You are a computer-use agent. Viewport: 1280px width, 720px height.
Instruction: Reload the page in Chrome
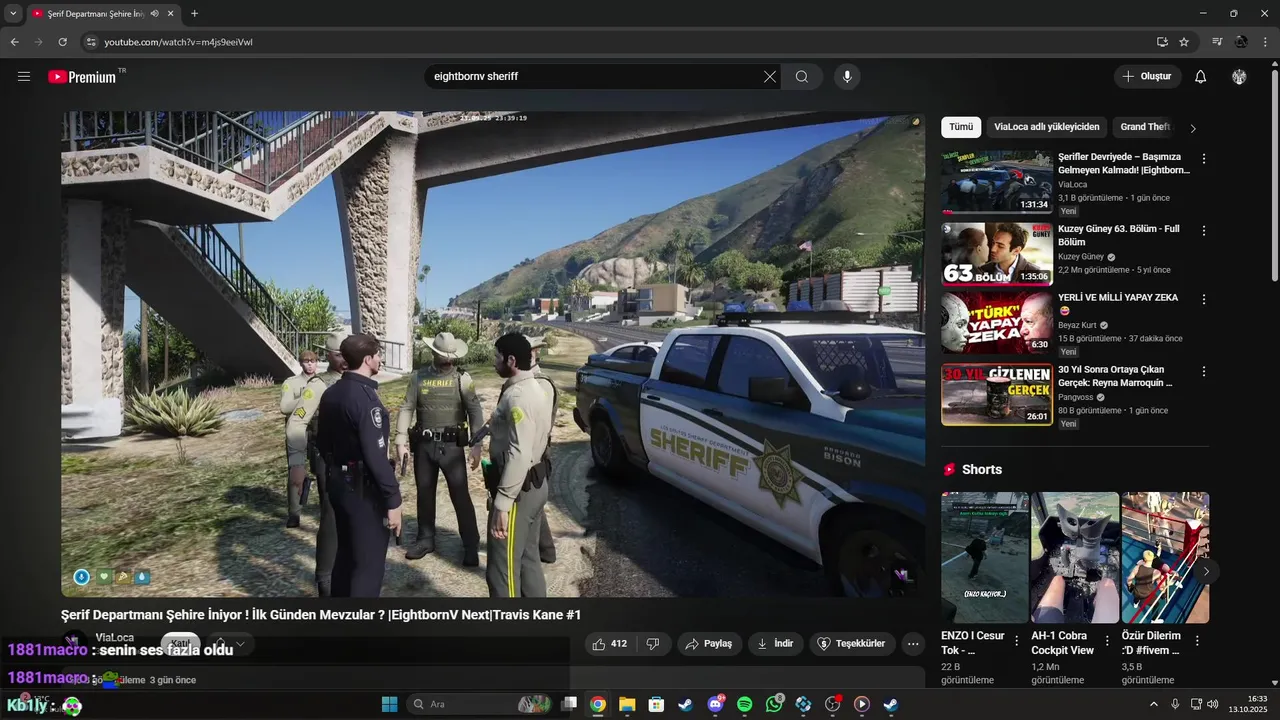(x=62, y=42)
